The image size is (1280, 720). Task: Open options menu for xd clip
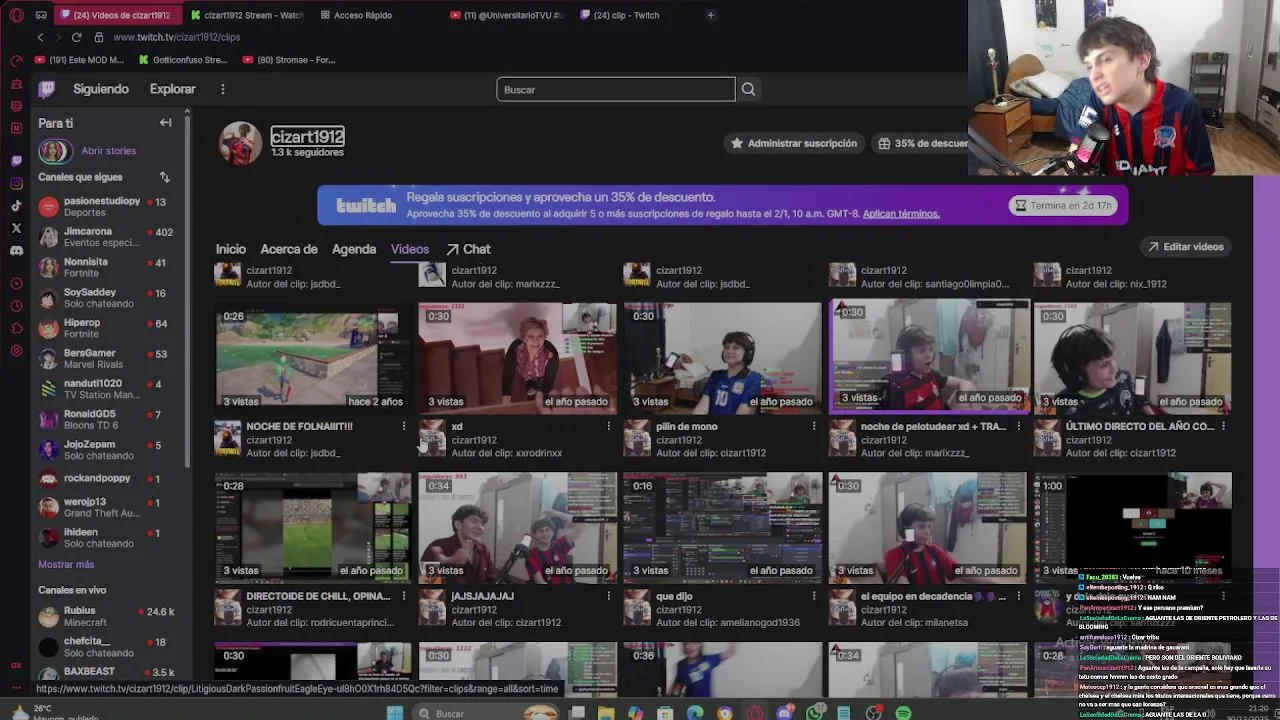click(608, 426)
